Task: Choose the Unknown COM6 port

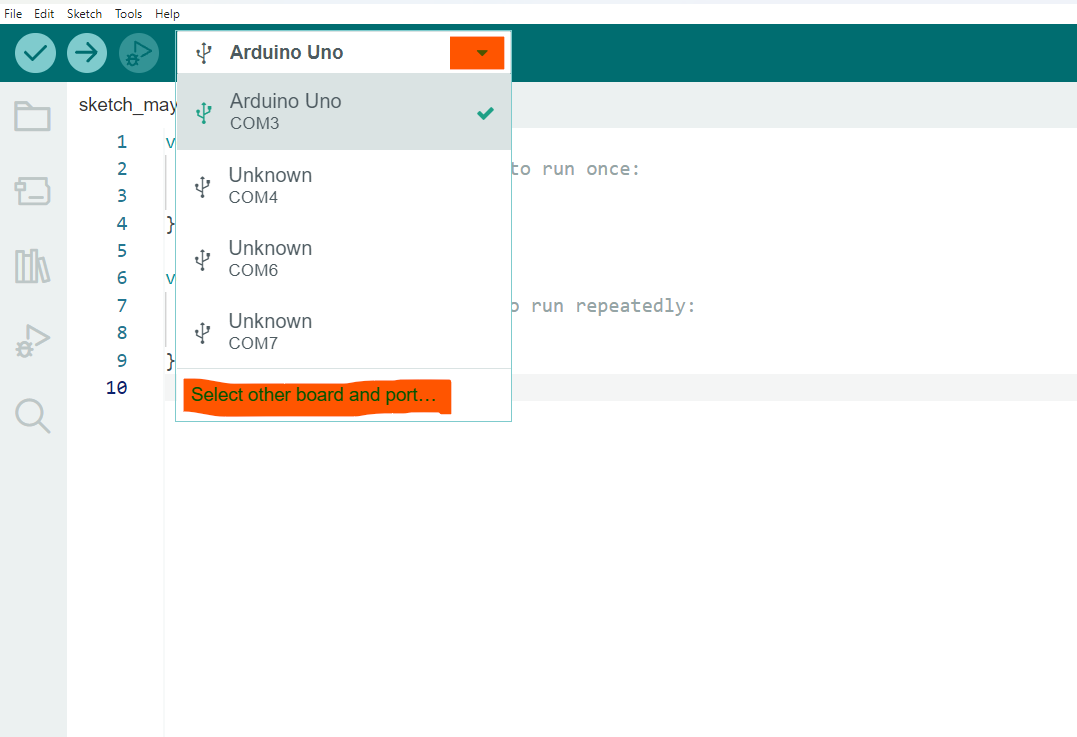Action: coord(343,258)
